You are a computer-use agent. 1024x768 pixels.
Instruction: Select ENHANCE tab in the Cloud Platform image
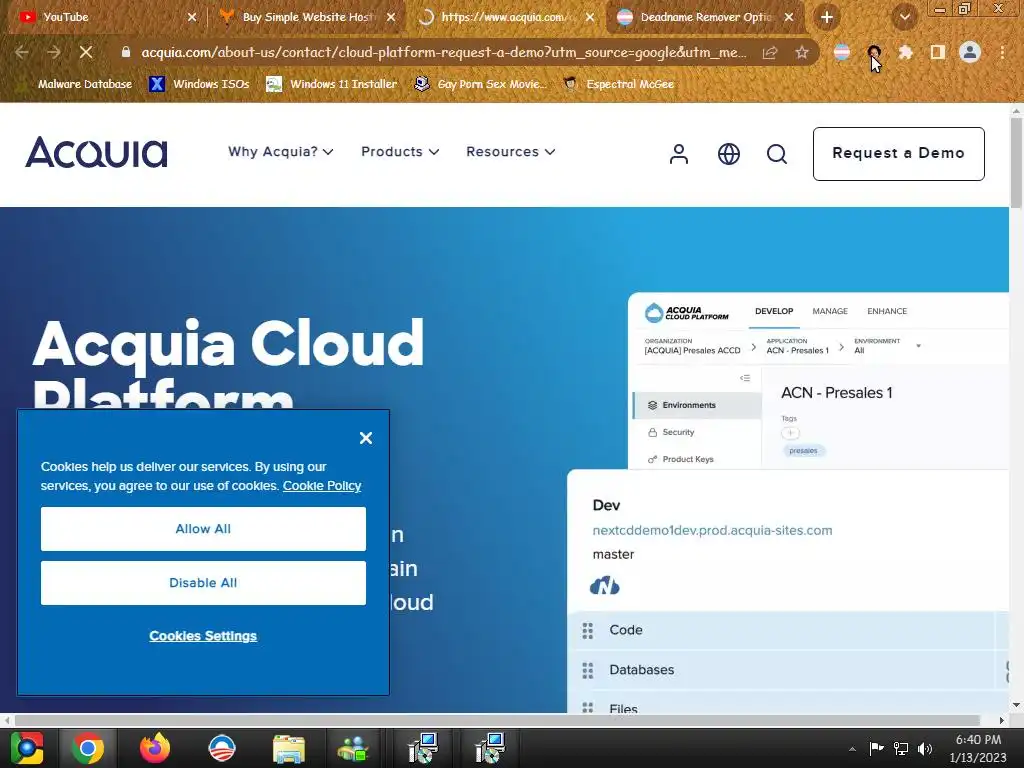point(887,312)
